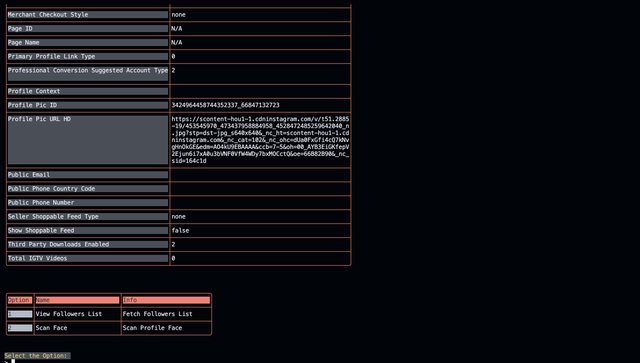Image resolution: width=640 pixels, height=363 pixels.
Task: Click the 'Profile Pic URL HD' label
Action: pos(39,119)
